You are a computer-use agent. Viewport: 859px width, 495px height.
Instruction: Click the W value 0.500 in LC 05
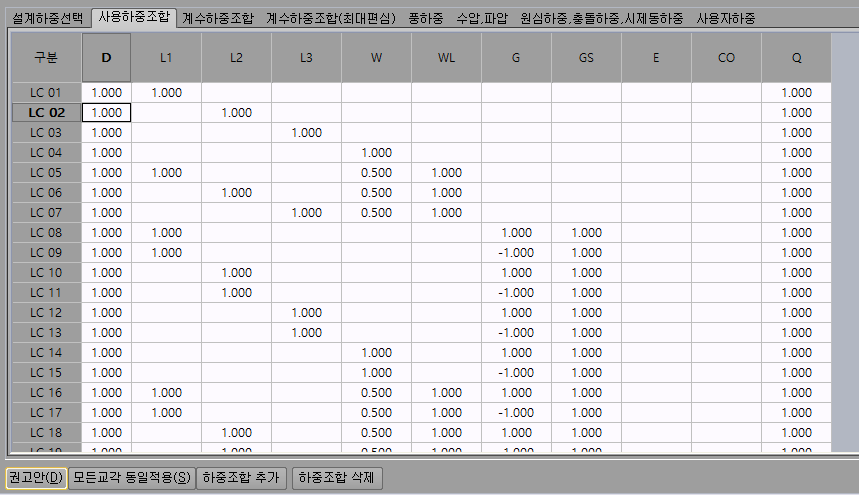[376, 172]
